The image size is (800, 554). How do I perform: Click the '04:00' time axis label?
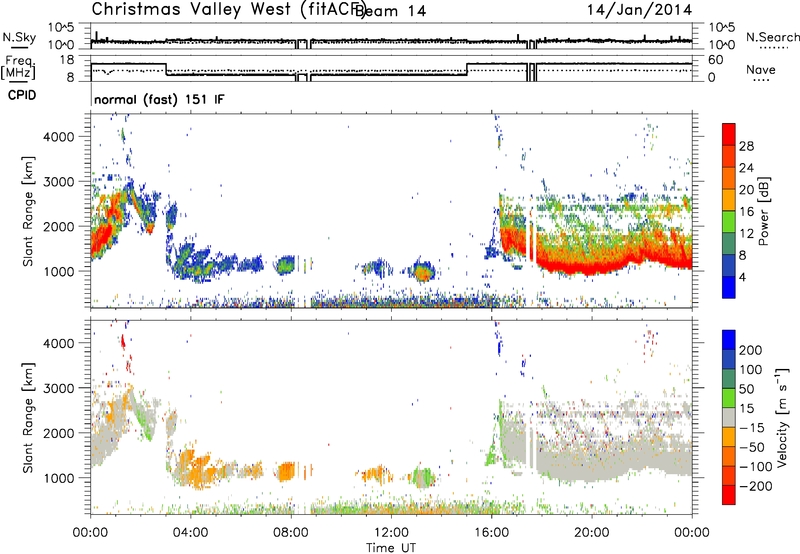pyautogui.click(x=190, y=533)
